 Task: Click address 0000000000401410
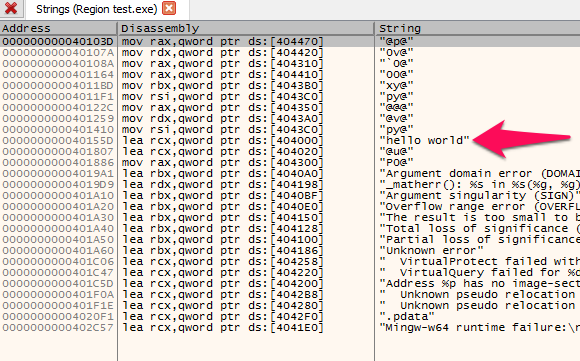pos(58,129)
